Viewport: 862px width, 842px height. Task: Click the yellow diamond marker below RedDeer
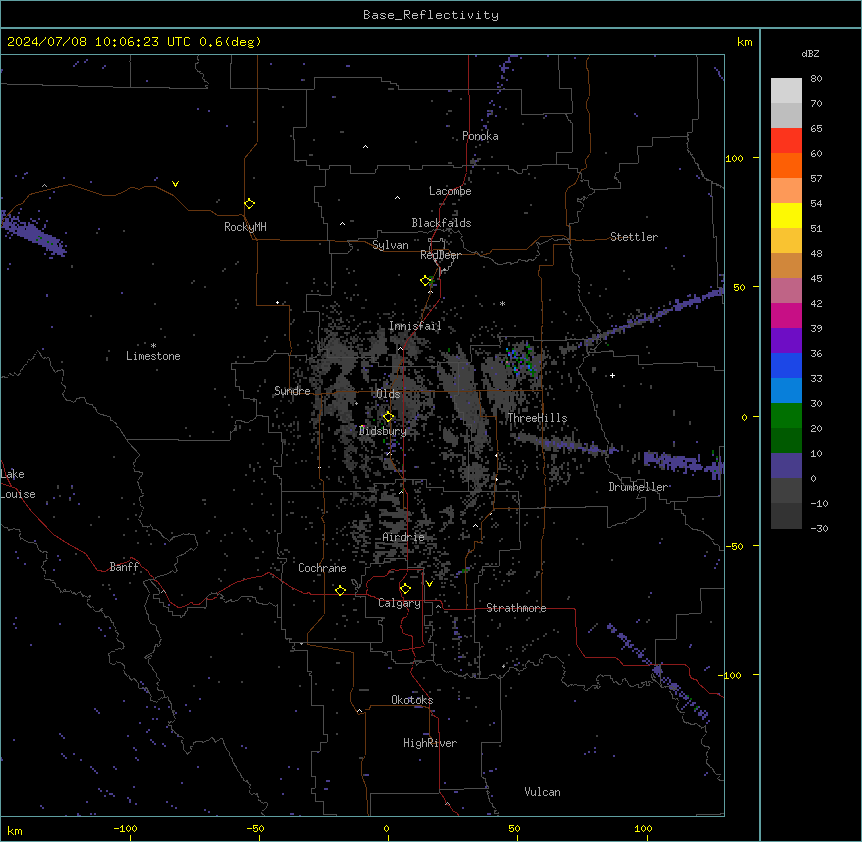[426, 281]
